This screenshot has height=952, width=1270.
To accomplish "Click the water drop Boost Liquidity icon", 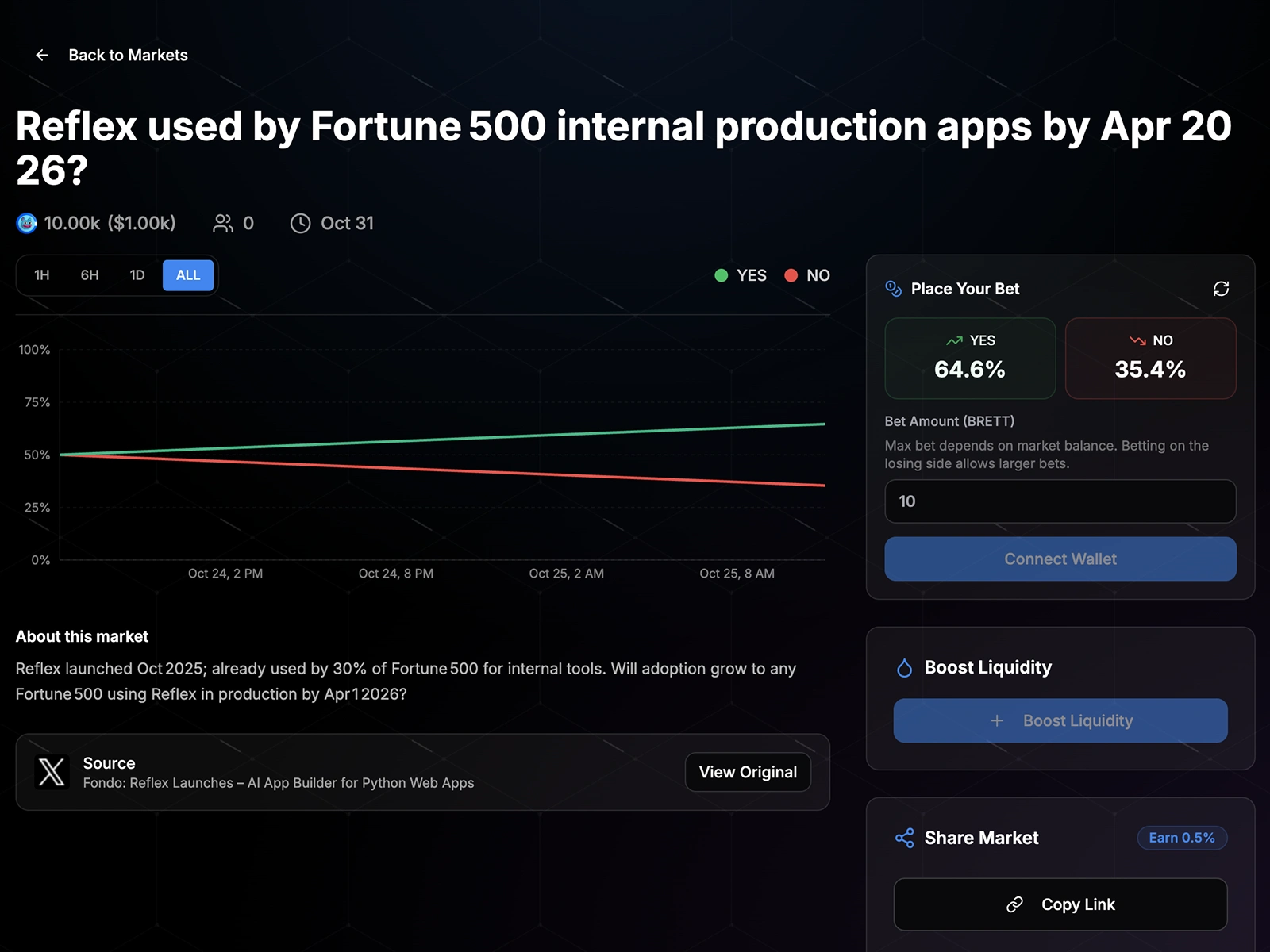I will (904, 668).
